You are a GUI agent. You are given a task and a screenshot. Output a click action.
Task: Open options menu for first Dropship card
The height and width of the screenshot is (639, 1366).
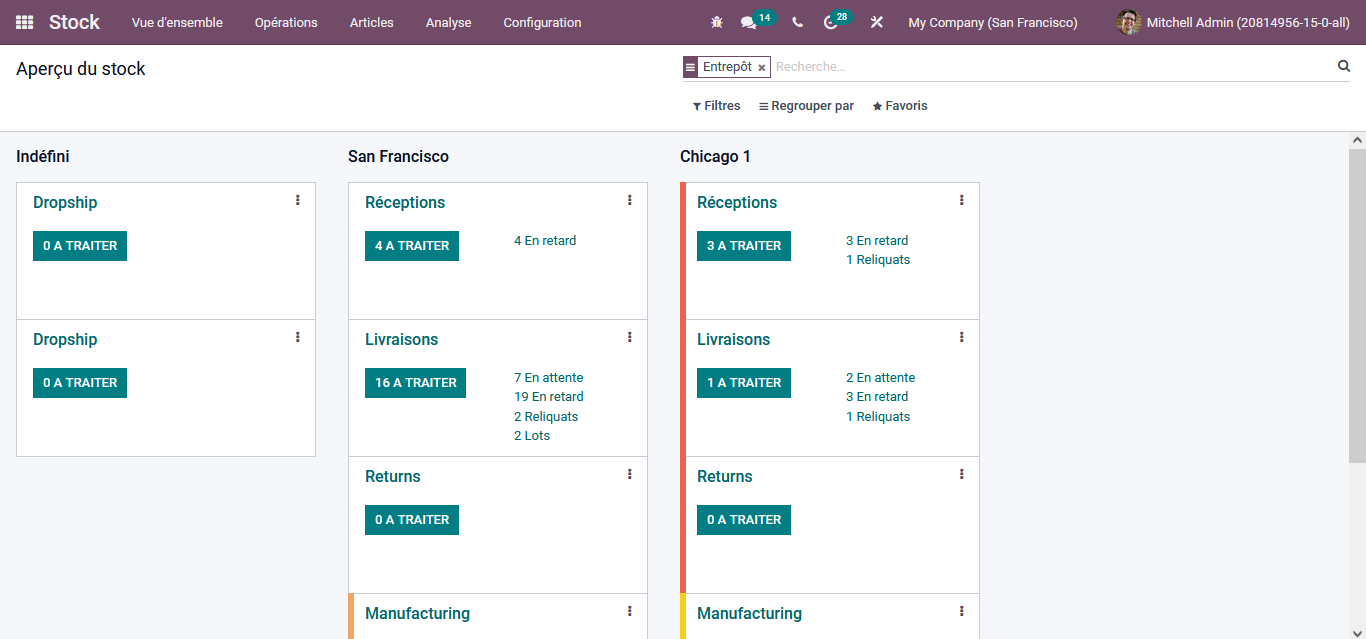297,200
